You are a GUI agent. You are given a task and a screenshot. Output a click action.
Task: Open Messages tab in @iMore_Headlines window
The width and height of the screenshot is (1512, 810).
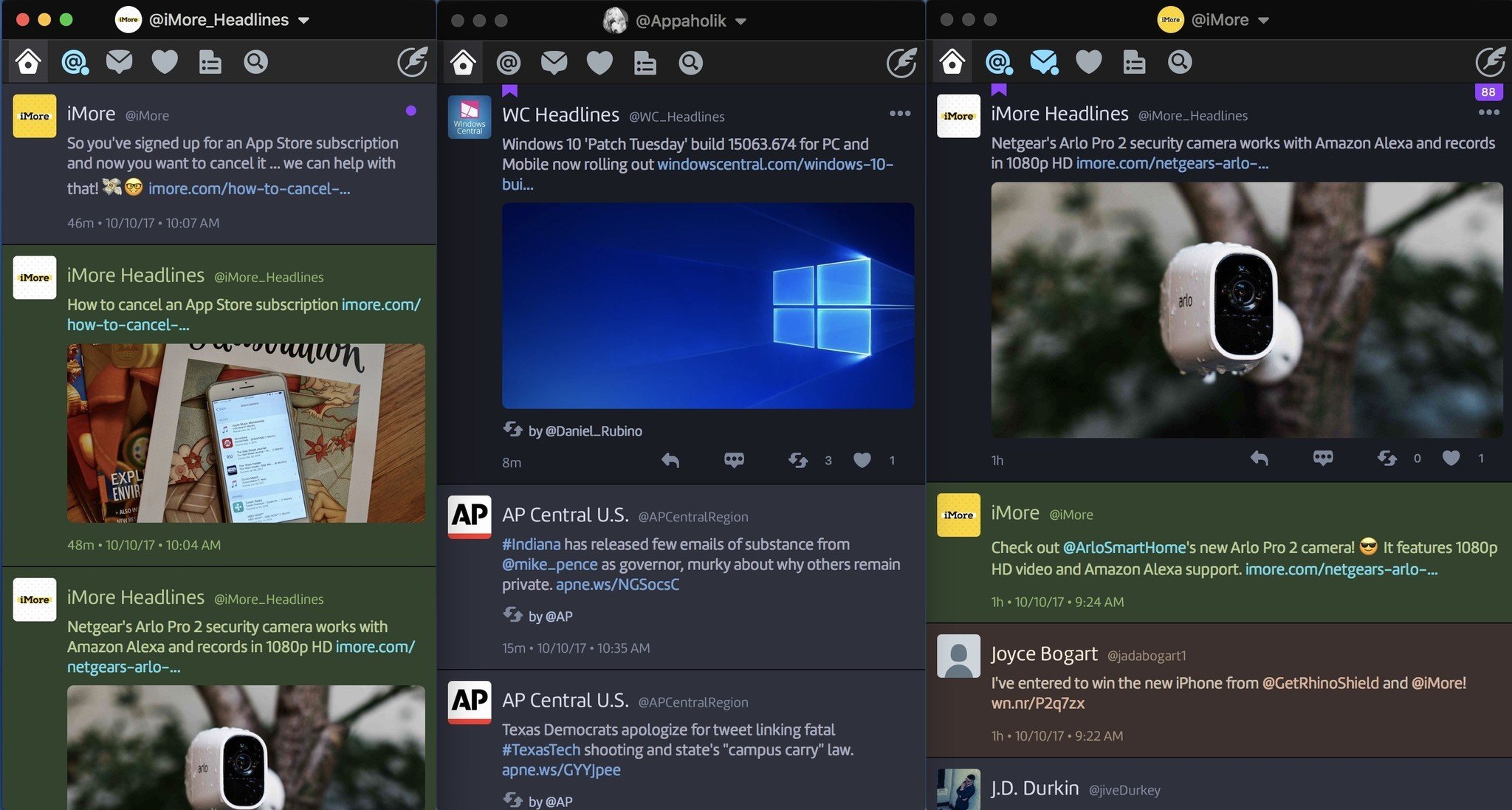pyautogui.click(x=119, y=62)
